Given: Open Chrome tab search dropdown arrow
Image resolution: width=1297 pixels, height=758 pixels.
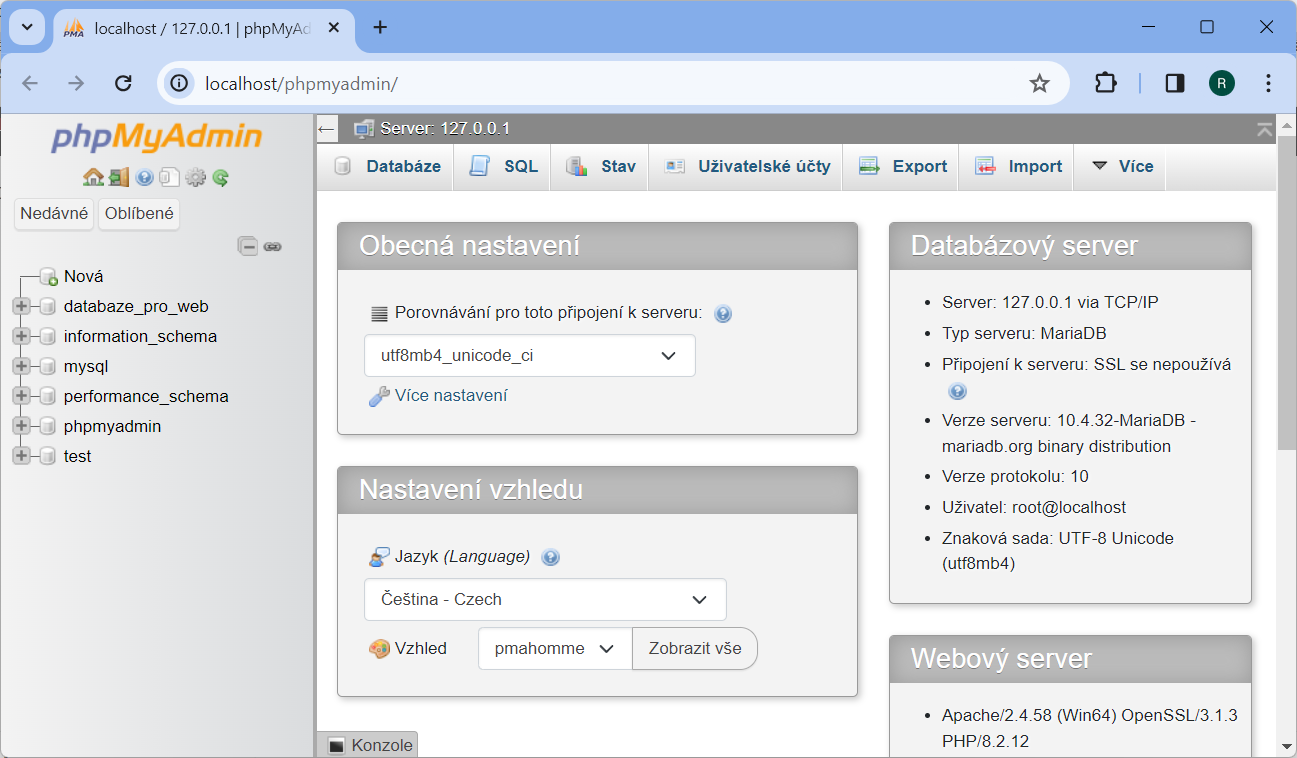Looking at the screenshot, I should pos(27,28).
